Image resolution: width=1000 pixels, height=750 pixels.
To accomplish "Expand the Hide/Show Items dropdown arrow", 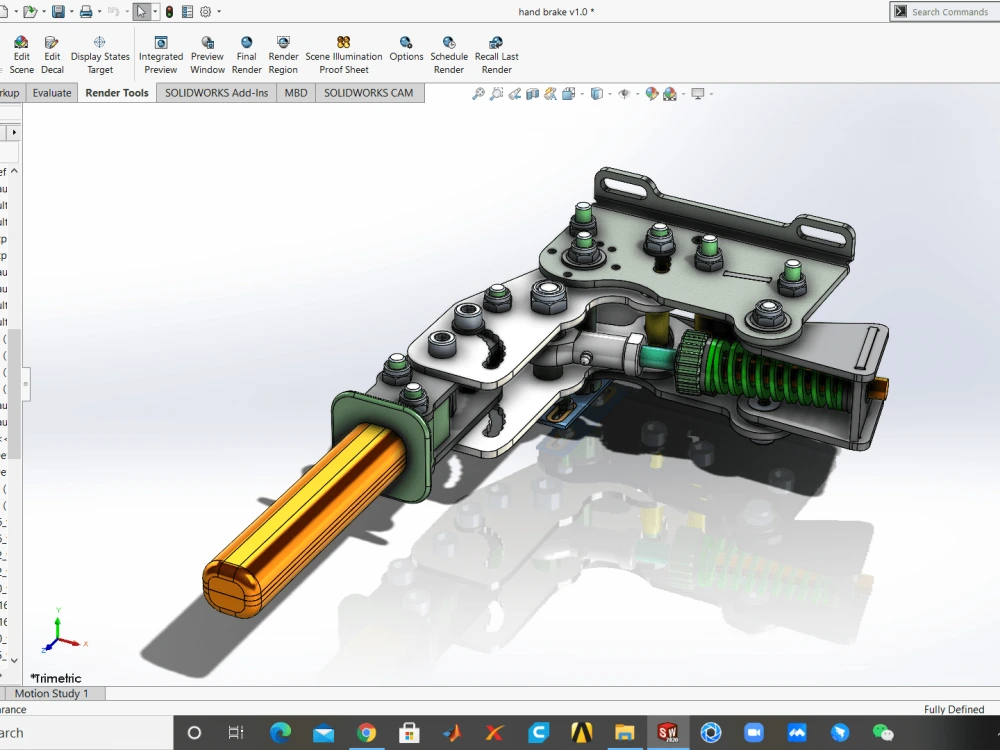I will click(637, 94).
